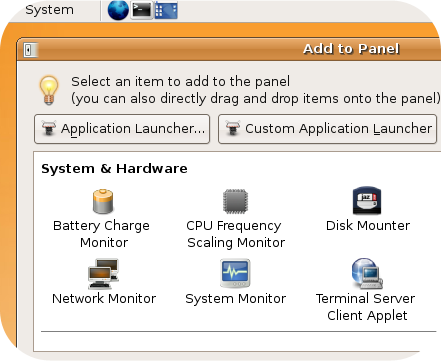Click the "System Monitor" label
This screenshot has height=361, width=441.
coord(235,299)
